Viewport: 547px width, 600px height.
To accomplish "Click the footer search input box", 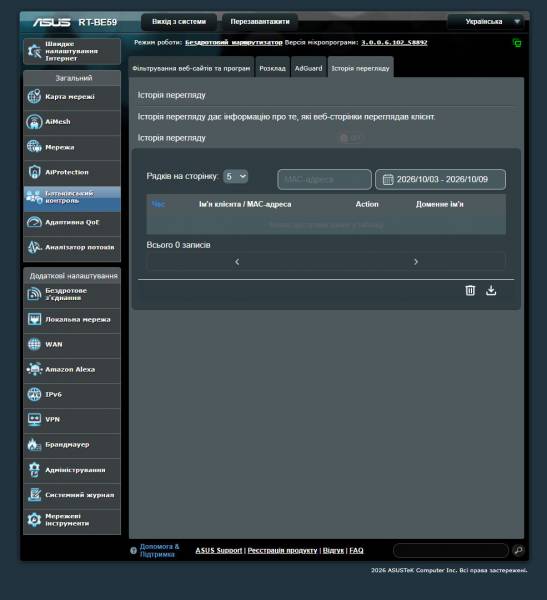I will [x=451, y=550].
